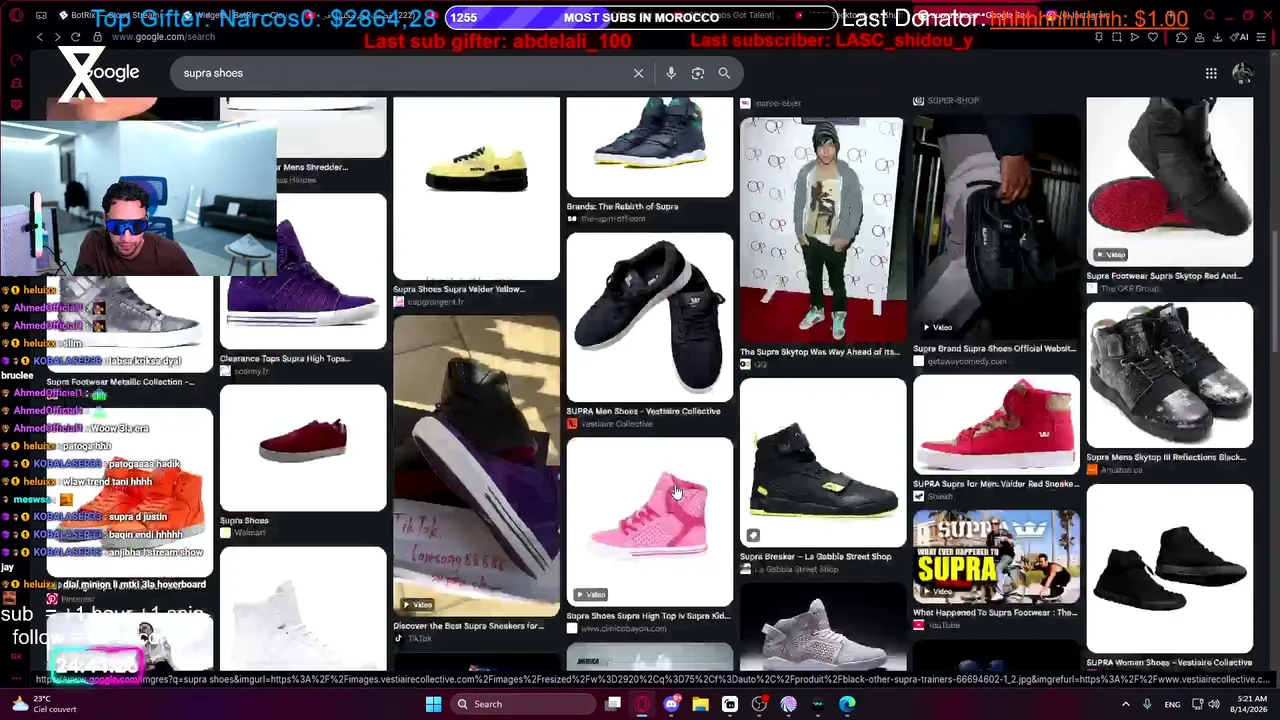This screenshot has height=720, width=1280.
Task: Open the TikTok purple sneaker video thumbnail
Action: pos(476,466)
